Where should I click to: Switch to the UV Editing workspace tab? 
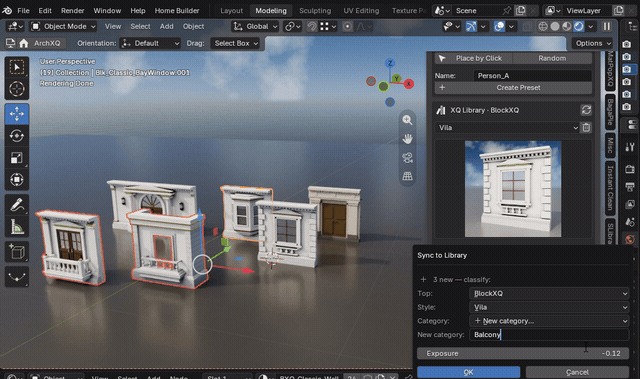click(361, 11)
